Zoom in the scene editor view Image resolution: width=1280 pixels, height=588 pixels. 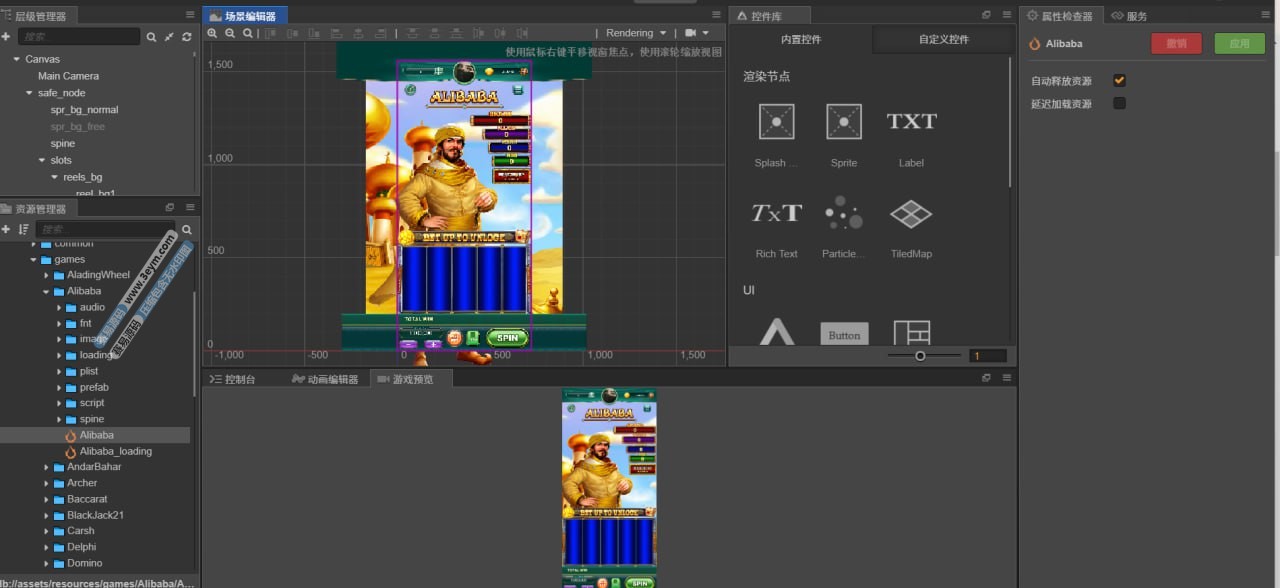point(212,33)
